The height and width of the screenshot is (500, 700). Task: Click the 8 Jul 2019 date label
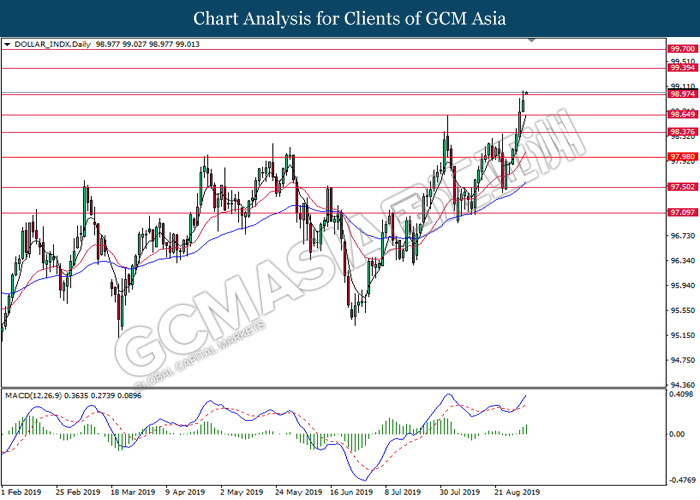[x=403, y=492]
